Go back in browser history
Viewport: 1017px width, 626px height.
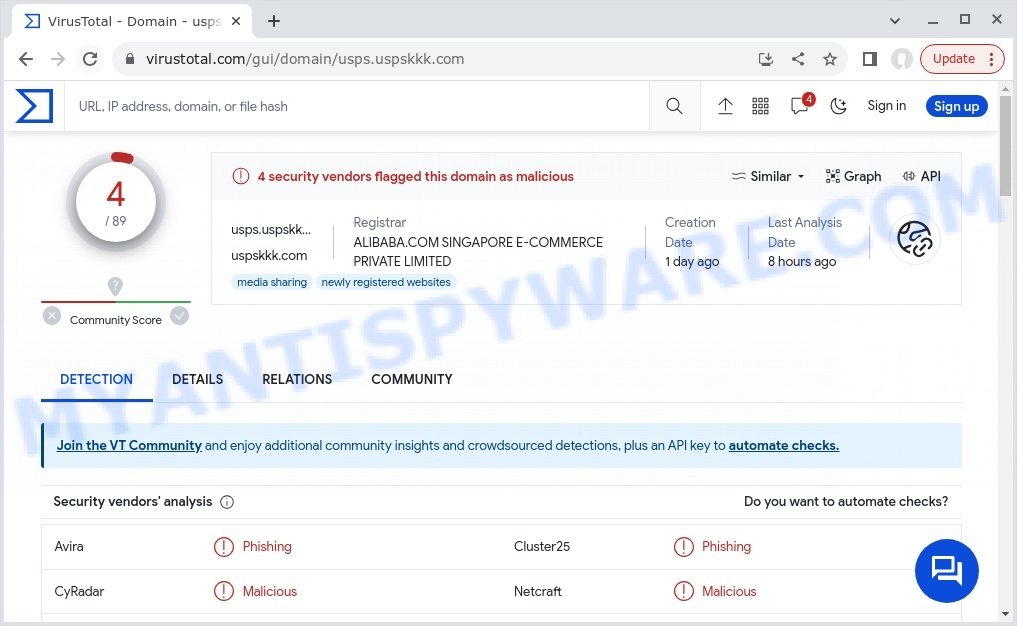coord(26,59)
